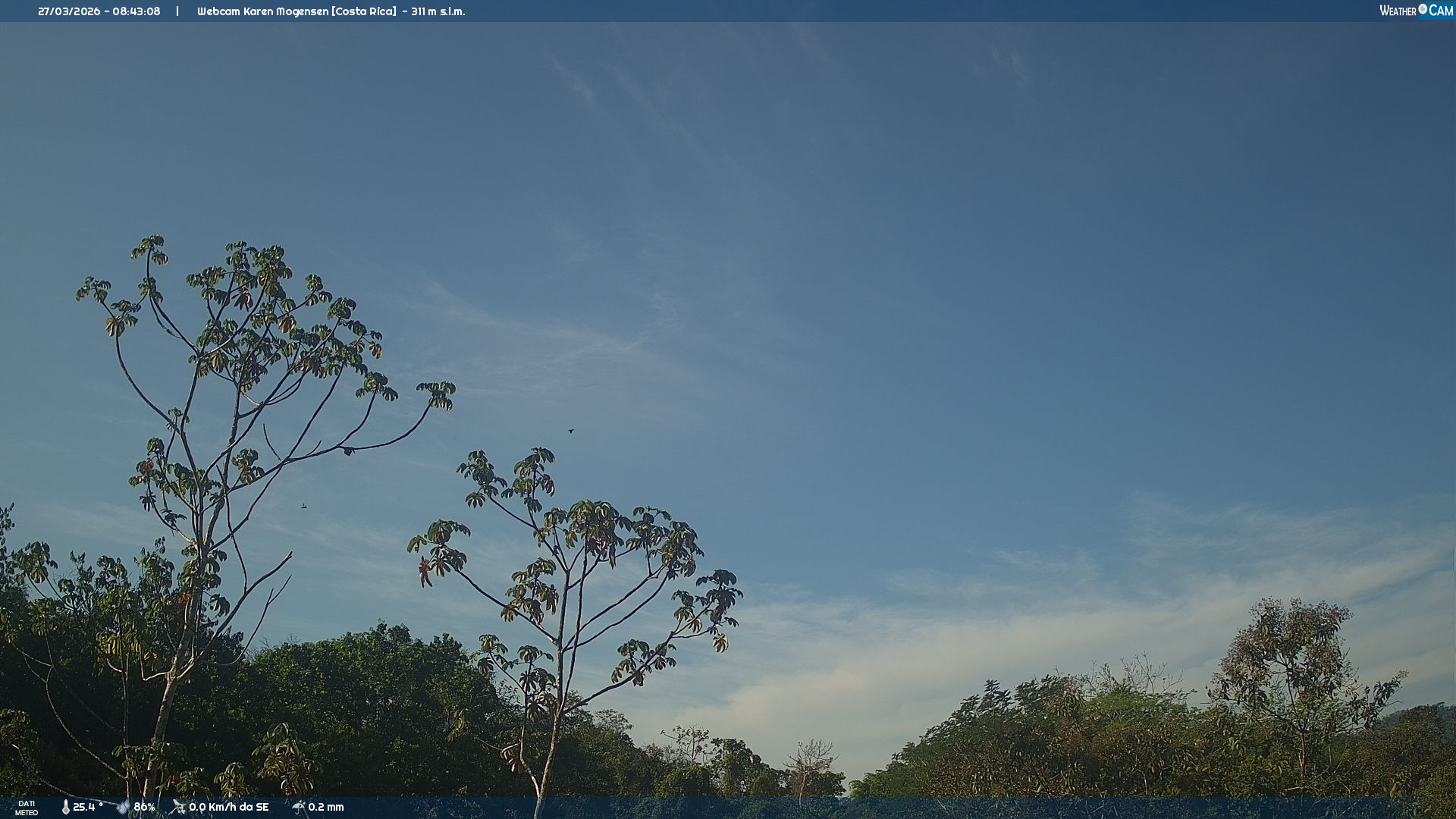The height and width of the screenshot is (819, 1456).
Task: Click the WeatherCam logo text
Action: tap(1398, 11)
